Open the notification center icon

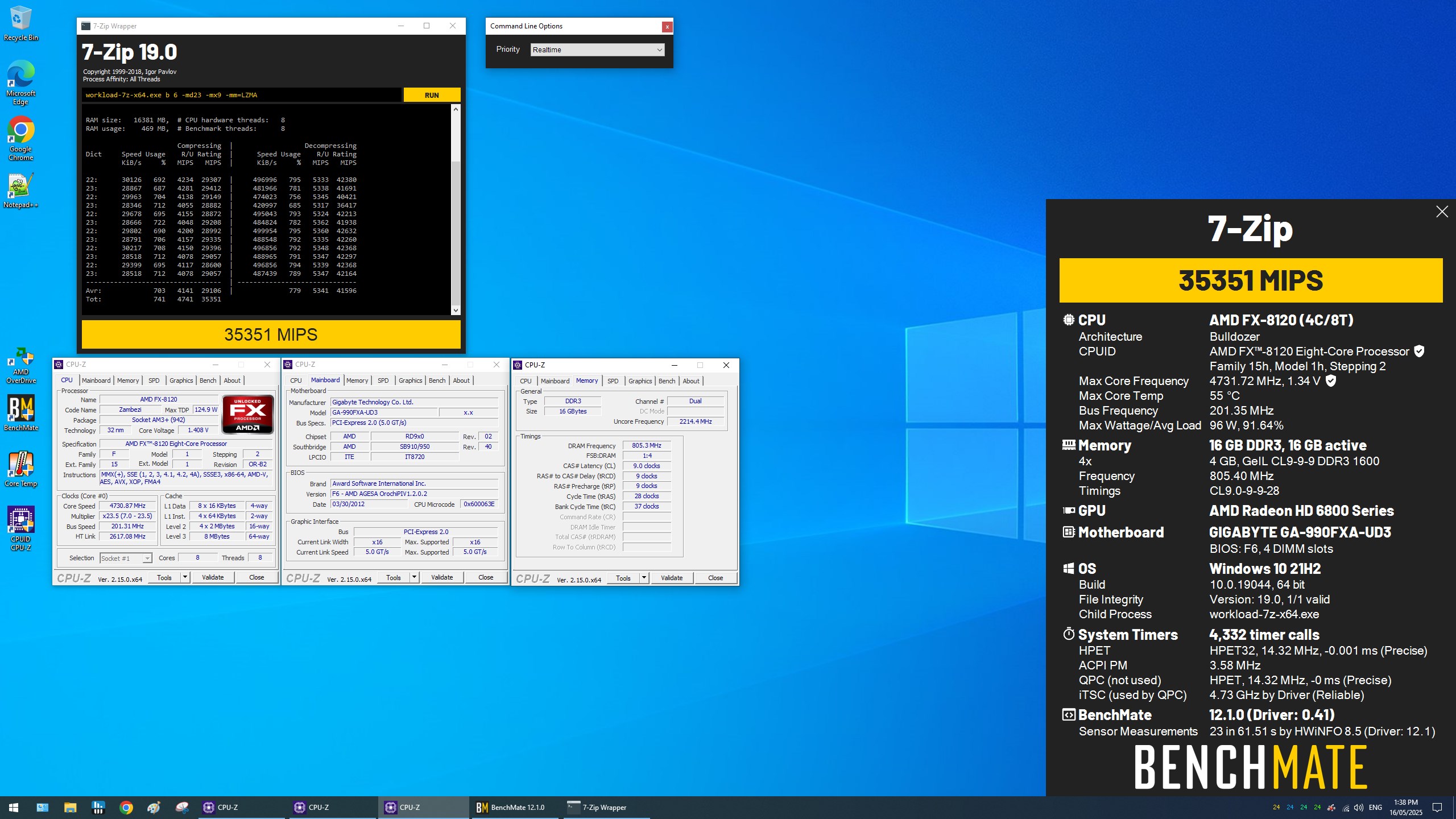[x=1437, y=807]
